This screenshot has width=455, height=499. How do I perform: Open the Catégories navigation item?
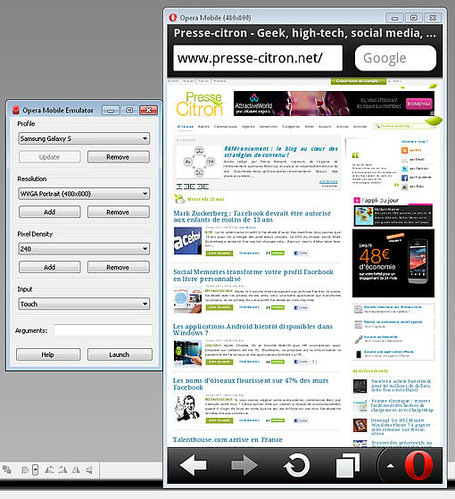[291, 127]
